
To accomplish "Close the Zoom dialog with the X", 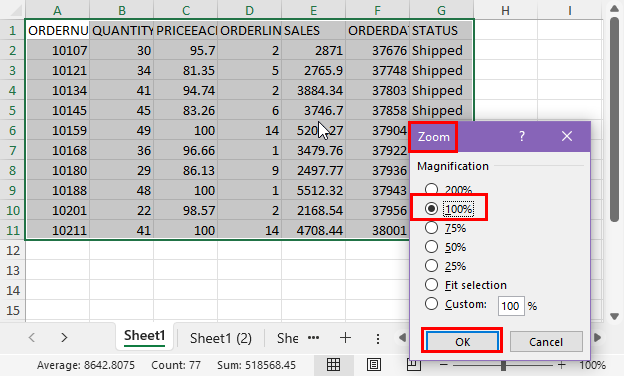I will coord(567,136).
